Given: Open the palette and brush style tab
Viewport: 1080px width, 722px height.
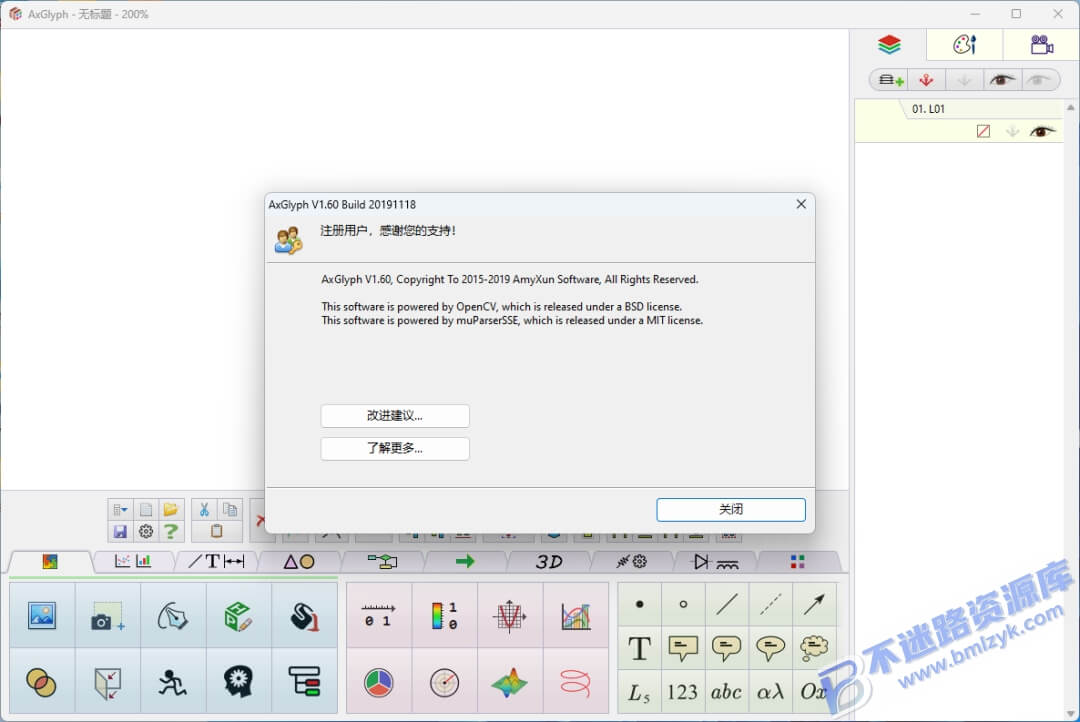Looking at the screenshot, I should click(x=964, y=45).
